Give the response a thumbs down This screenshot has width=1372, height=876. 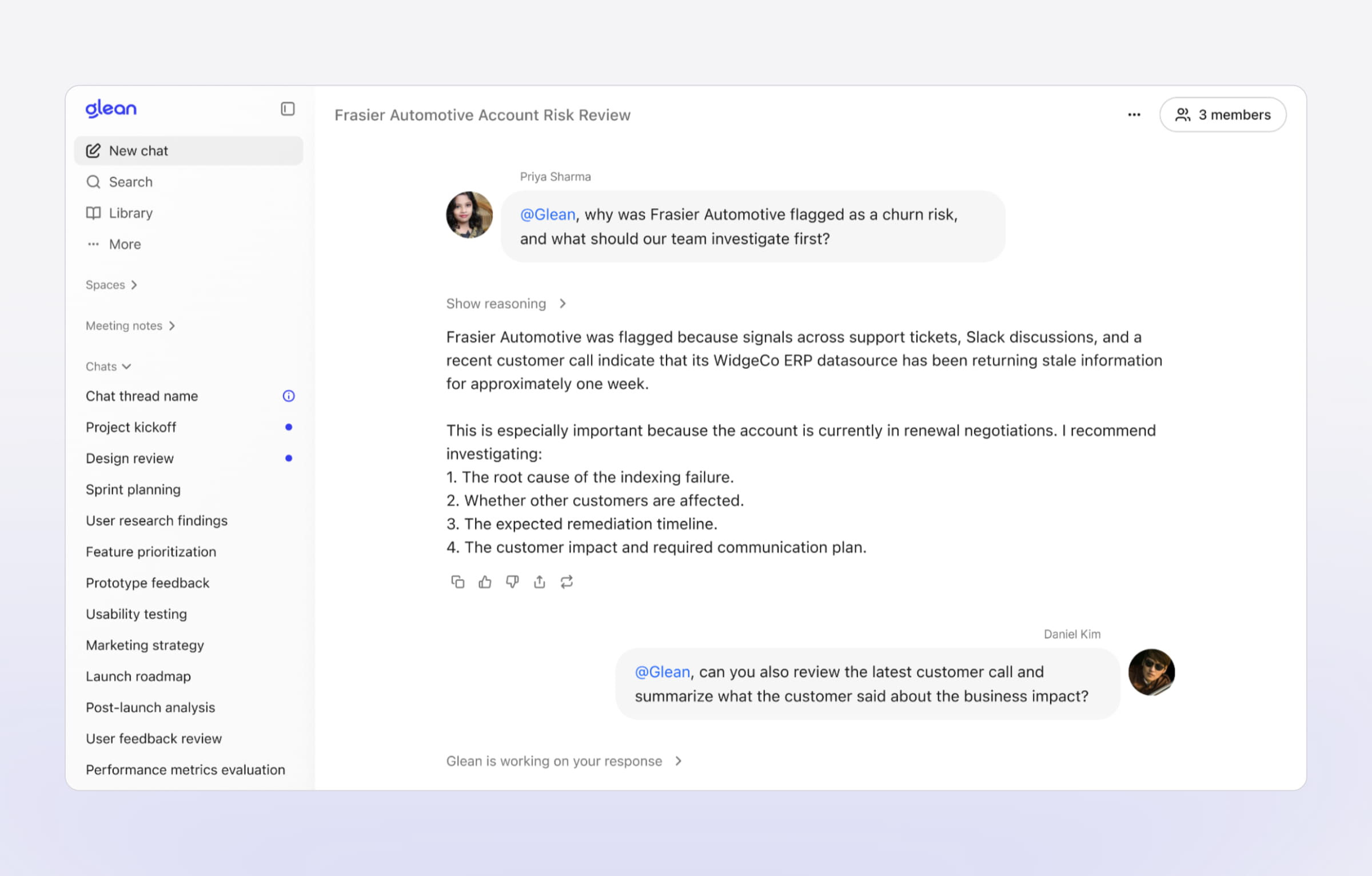tap(512, 582)
